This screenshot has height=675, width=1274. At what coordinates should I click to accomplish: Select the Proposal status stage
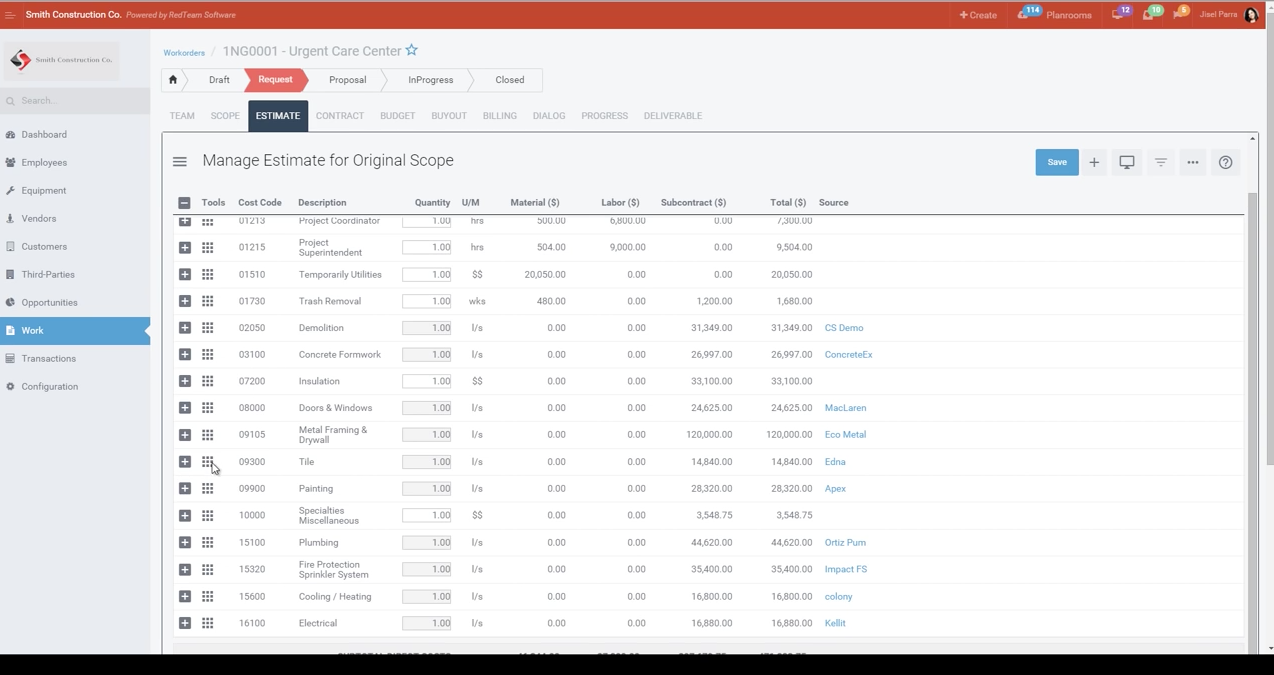pyautogui.click(x=347, y=80)
